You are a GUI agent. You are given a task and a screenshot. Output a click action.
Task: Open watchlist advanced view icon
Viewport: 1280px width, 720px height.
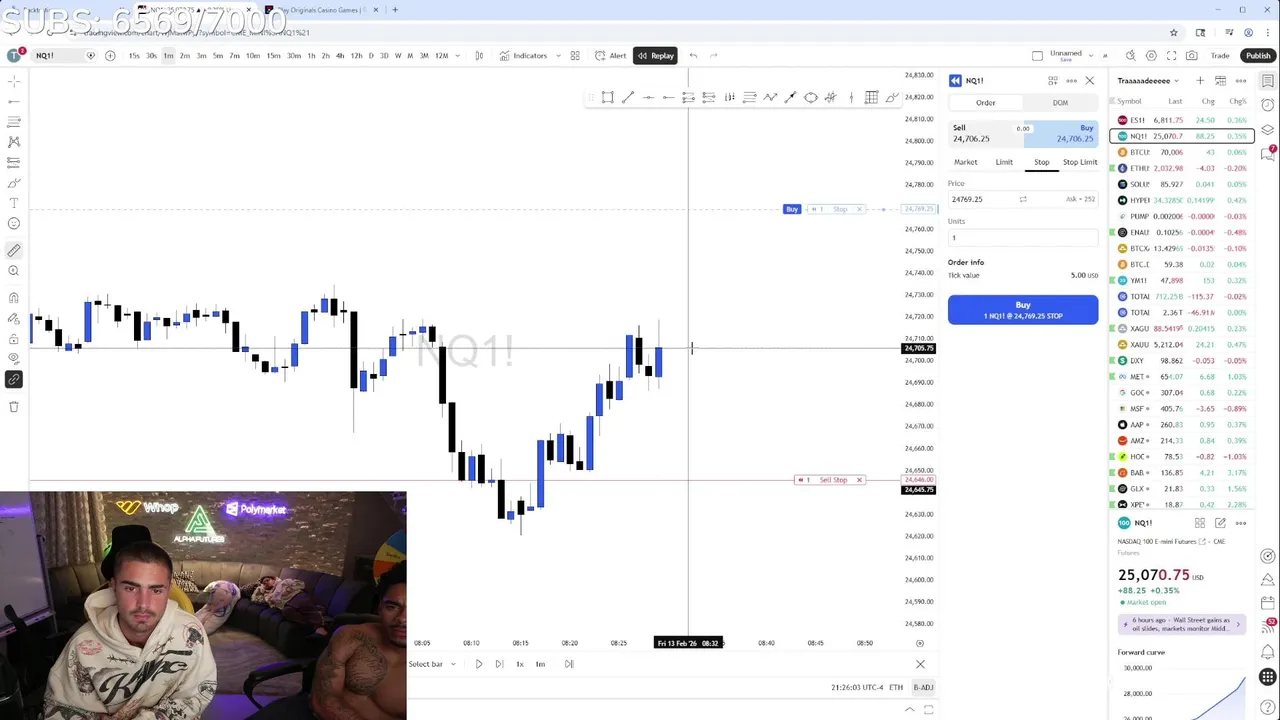click(1220, 81)
